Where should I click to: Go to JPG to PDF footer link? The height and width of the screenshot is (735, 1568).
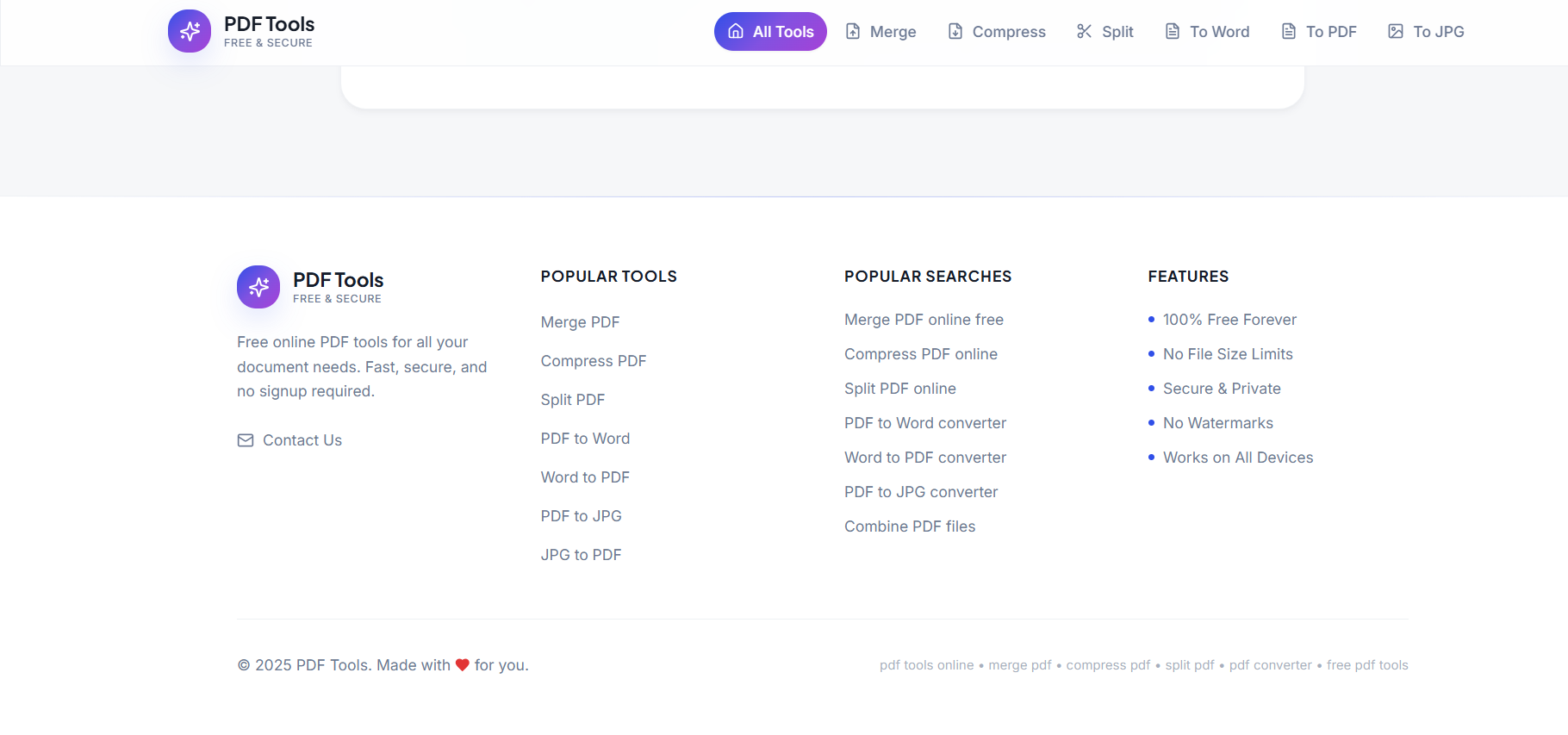[x=581, y=555]
